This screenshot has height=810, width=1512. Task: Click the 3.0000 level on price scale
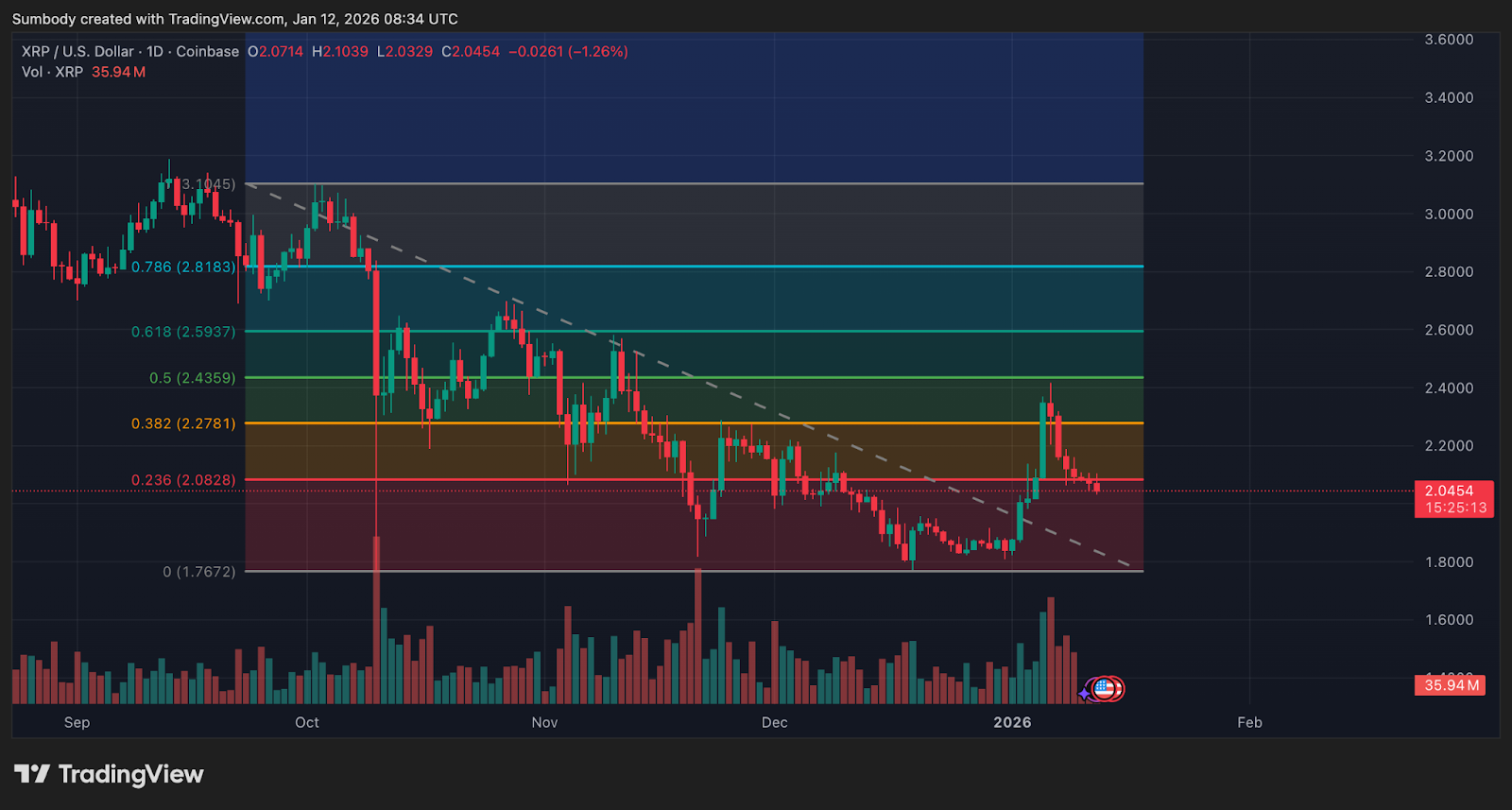pos(1449,215)
